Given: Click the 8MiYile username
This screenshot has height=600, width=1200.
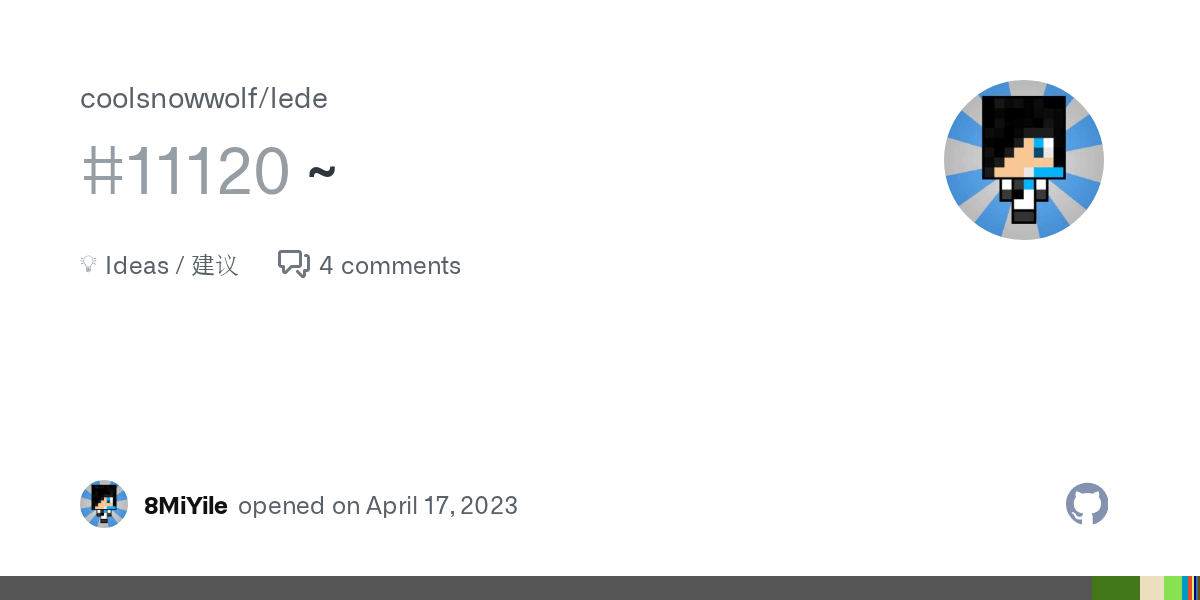Looking at the screenshot, I should pos(186,505).
